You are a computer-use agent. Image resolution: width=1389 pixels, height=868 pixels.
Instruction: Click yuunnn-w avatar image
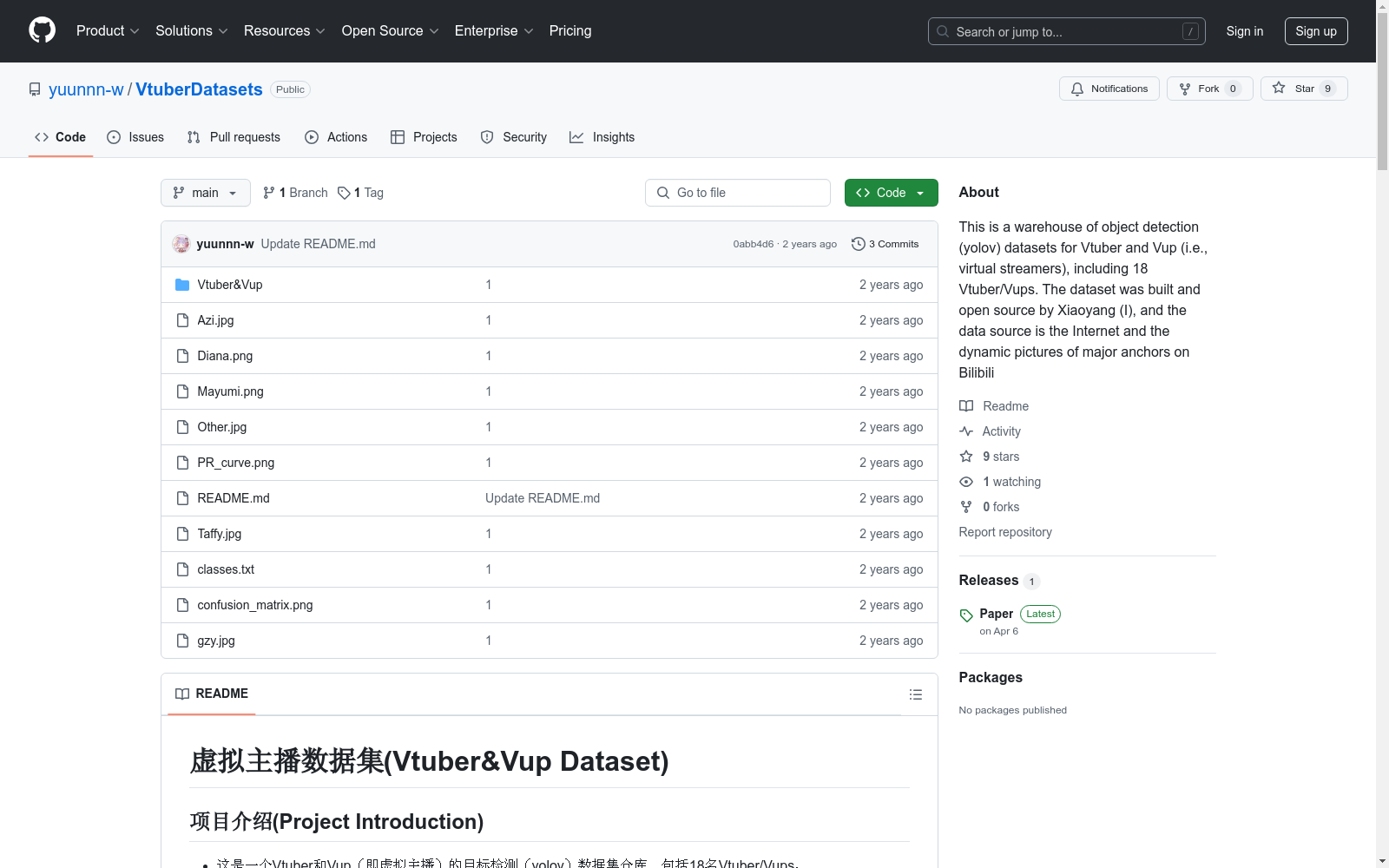point(181,244)
